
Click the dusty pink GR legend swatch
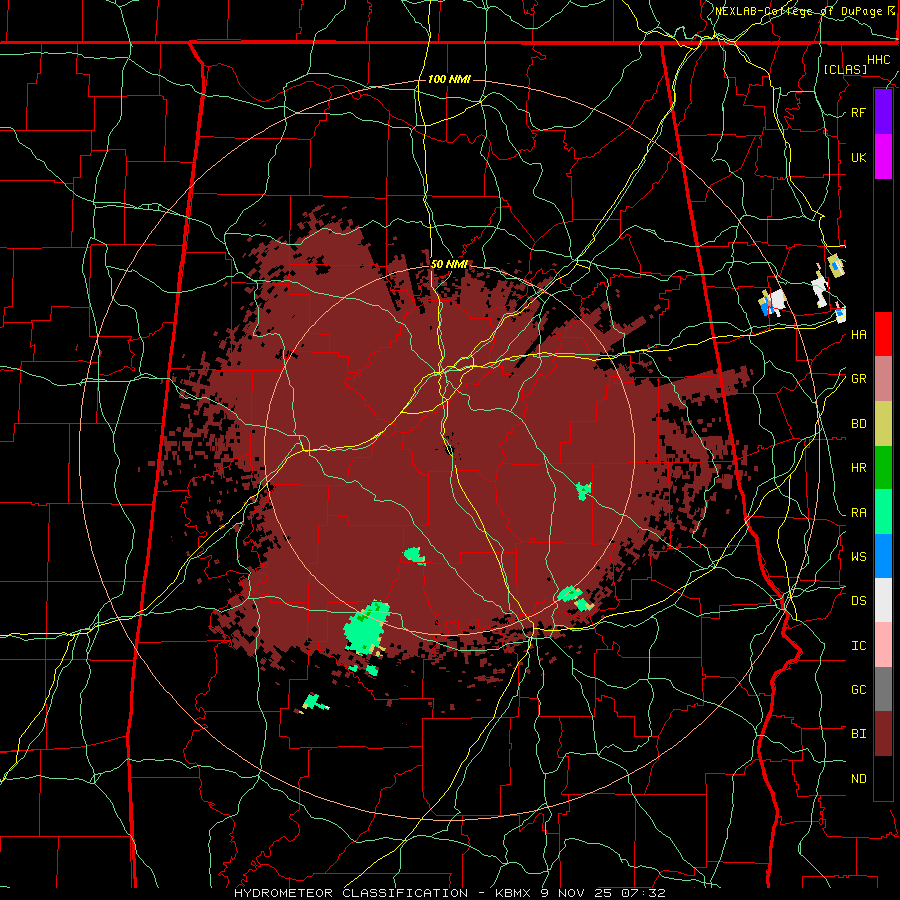point(883,379)
